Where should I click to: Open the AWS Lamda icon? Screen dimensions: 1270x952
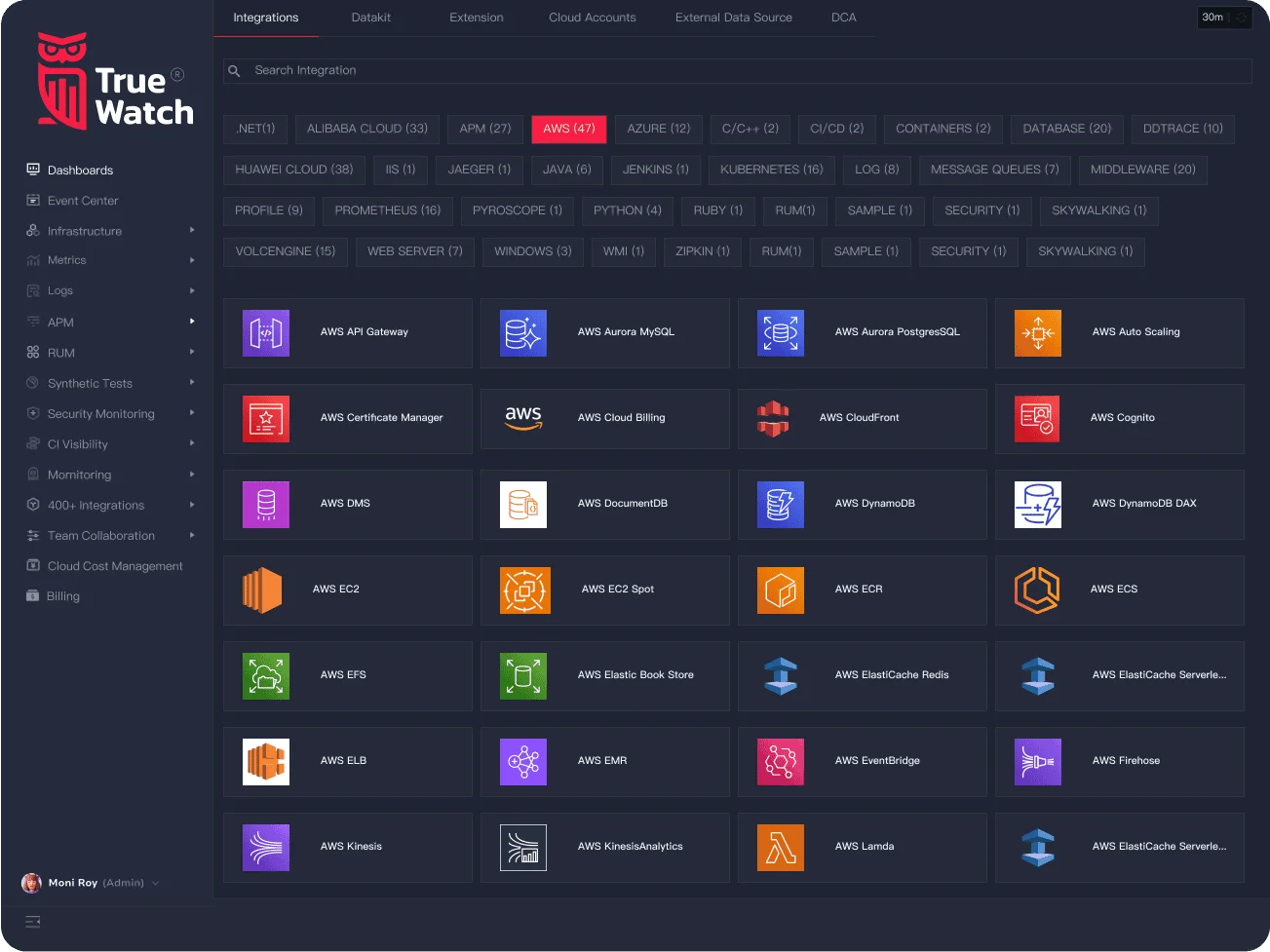(x=781, y=848)
